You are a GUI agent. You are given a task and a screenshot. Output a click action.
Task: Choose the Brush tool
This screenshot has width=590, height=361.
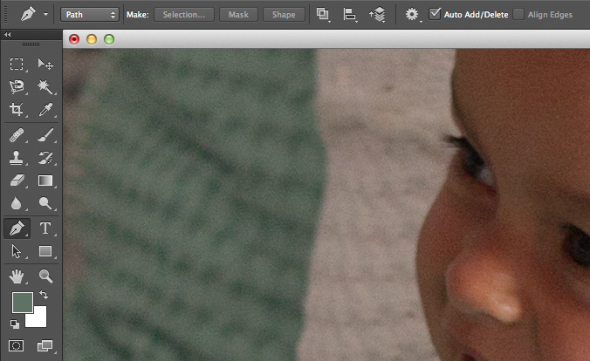(45, 135)
